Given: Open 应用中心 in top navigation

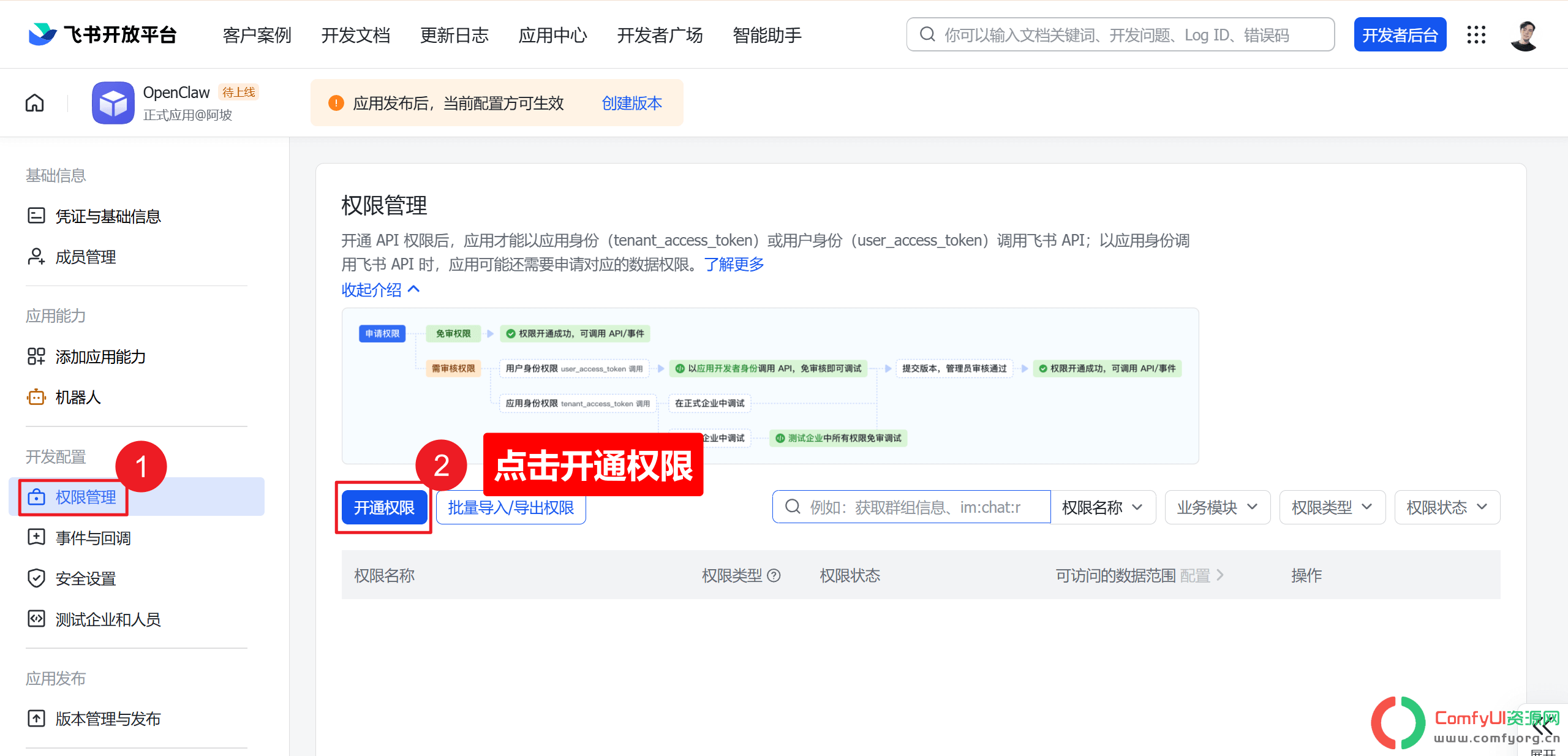Looking at the screenshot, I should (553, 35).
